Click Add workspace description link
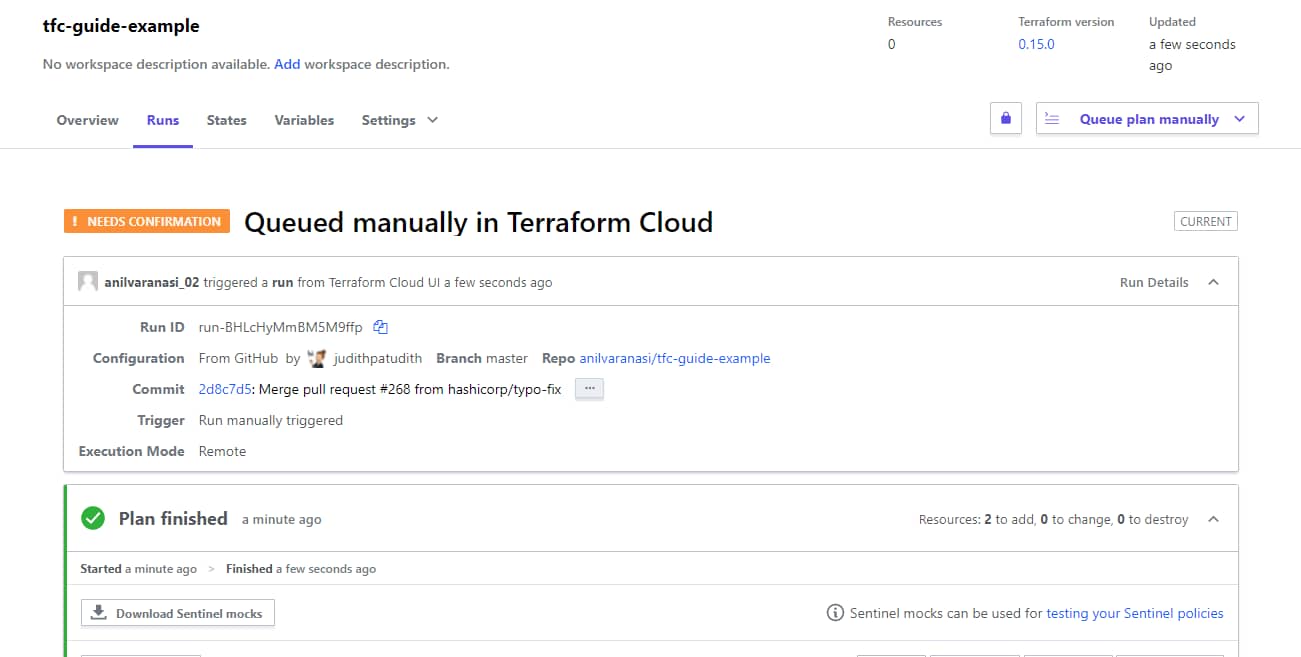This screenshot has height=657, width=1301. pyautogui.click(x=287, y=63)
